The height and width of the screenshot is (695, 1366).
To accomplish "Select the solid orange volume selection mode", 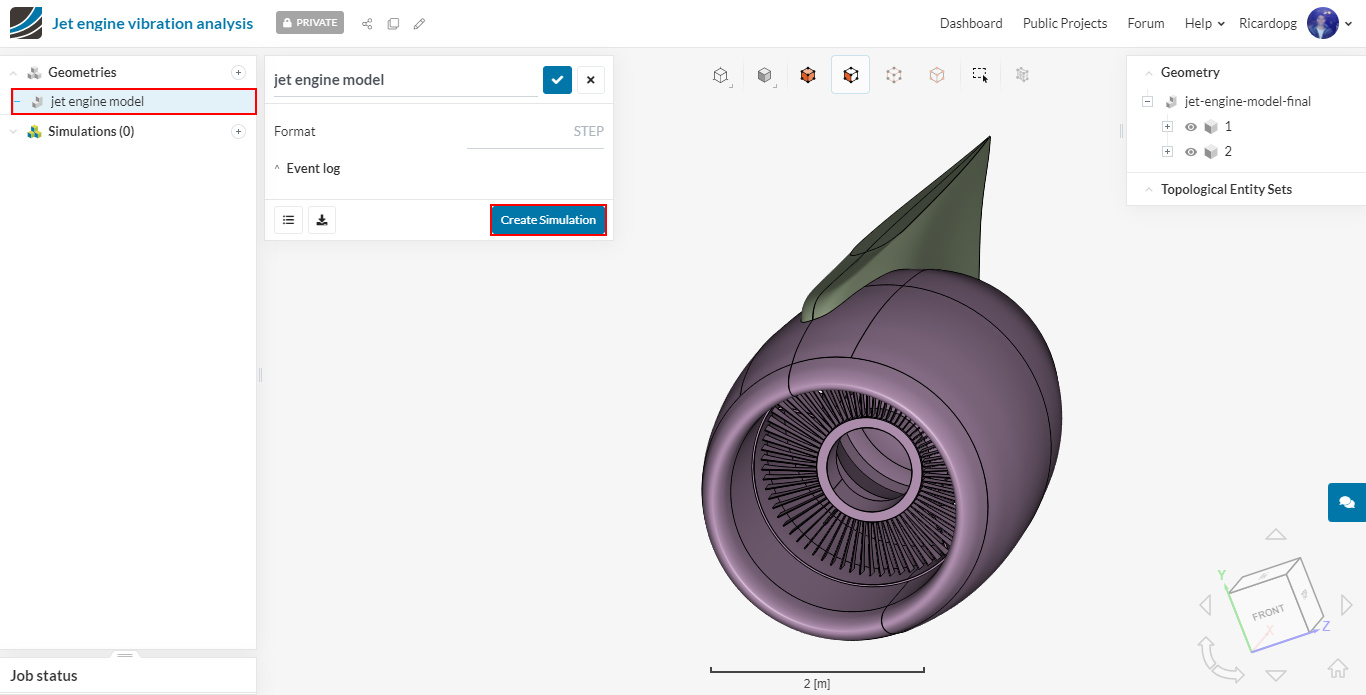I will tap(808, 75).
